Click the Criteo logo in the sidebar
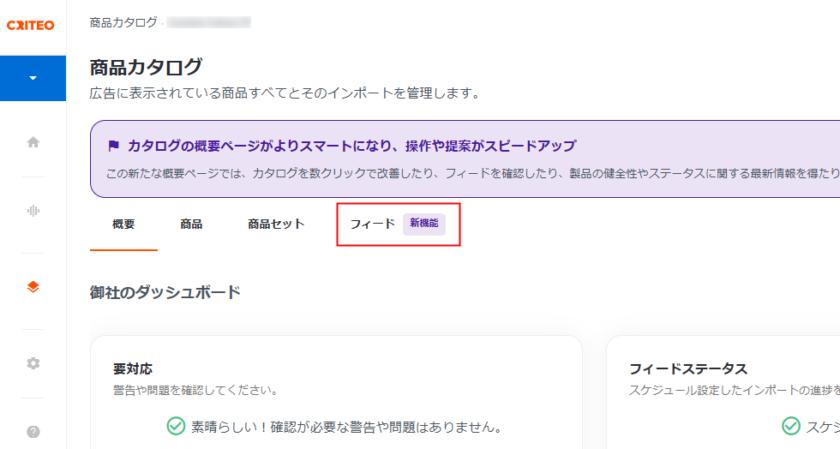This screenshot has height=449, width=840. click(31, 25)
